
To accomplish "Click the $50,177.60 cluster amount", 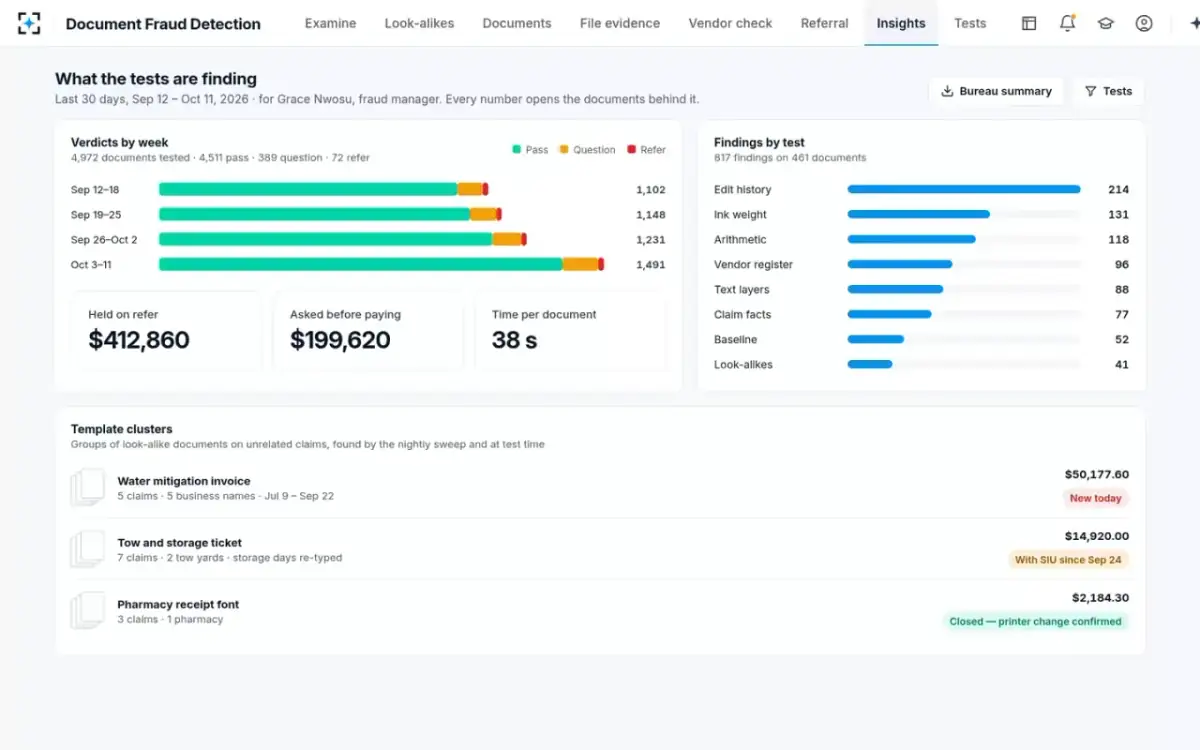I will pos(1097,474).
